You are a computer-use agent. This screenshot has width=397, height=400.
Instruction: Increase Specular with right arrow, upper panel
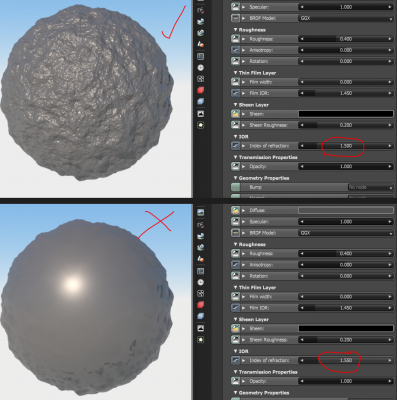(x=390, y=7)
